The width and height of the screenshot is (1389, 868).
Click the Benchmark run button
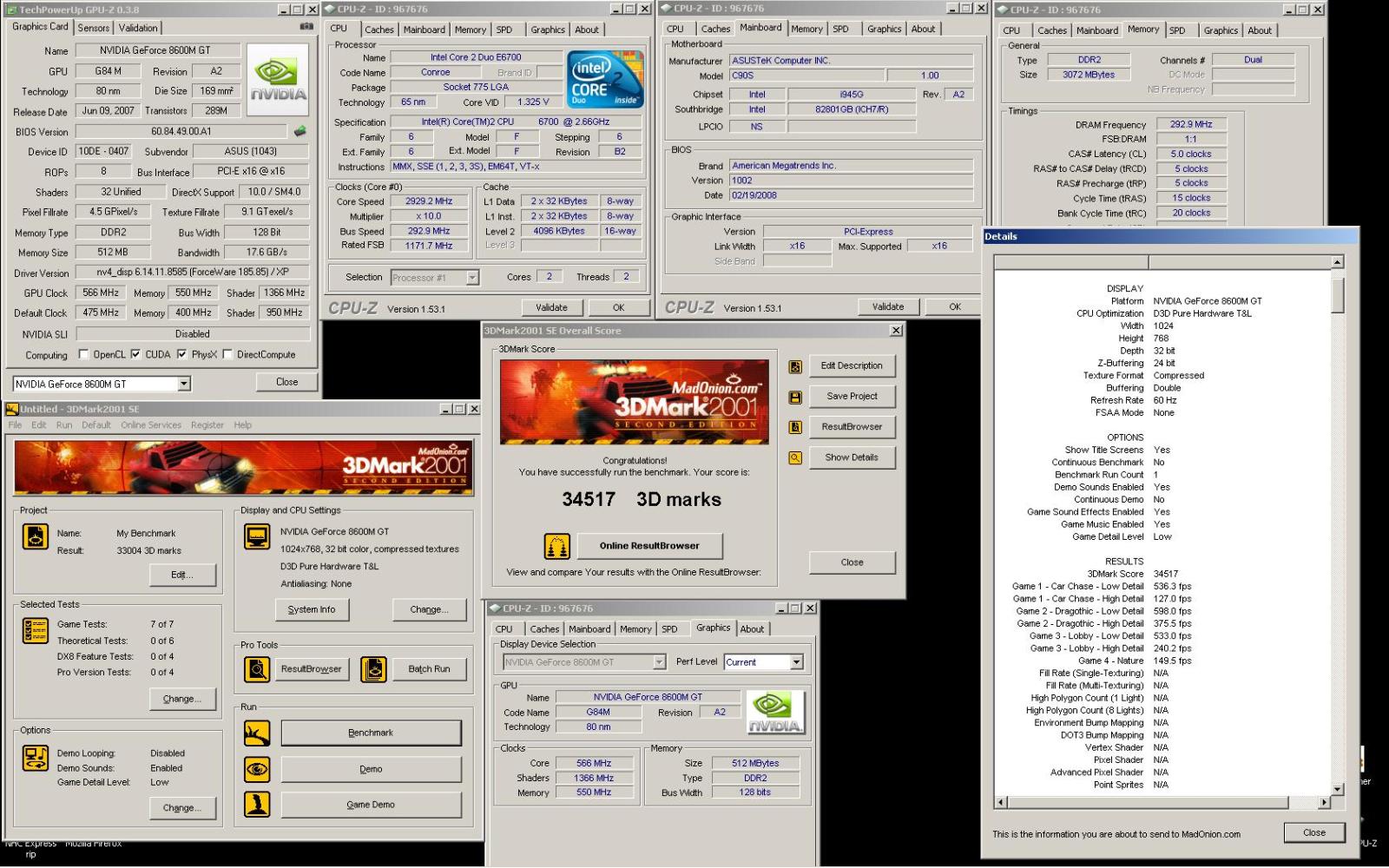click(371, 733)
